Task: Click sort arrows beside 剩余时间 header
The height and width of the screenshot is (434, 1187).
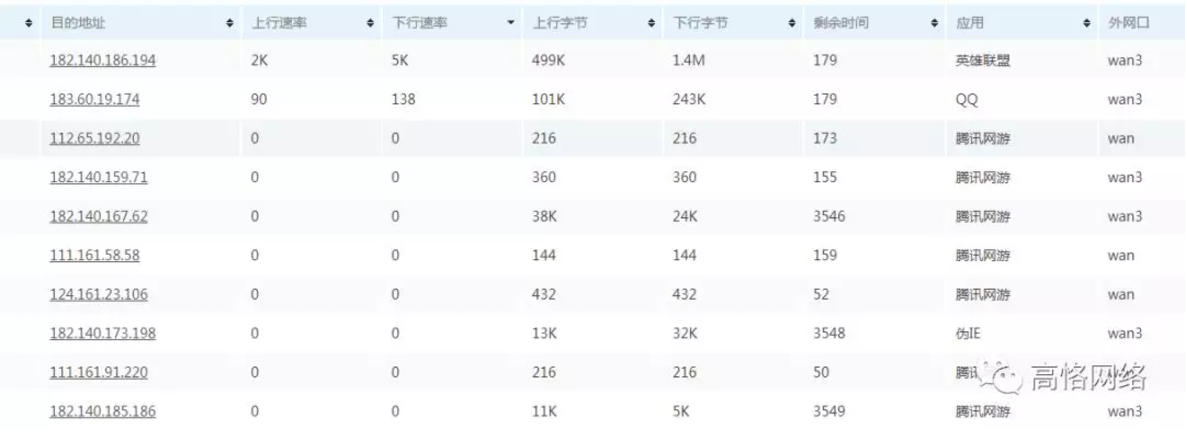Action: (933, 23)
